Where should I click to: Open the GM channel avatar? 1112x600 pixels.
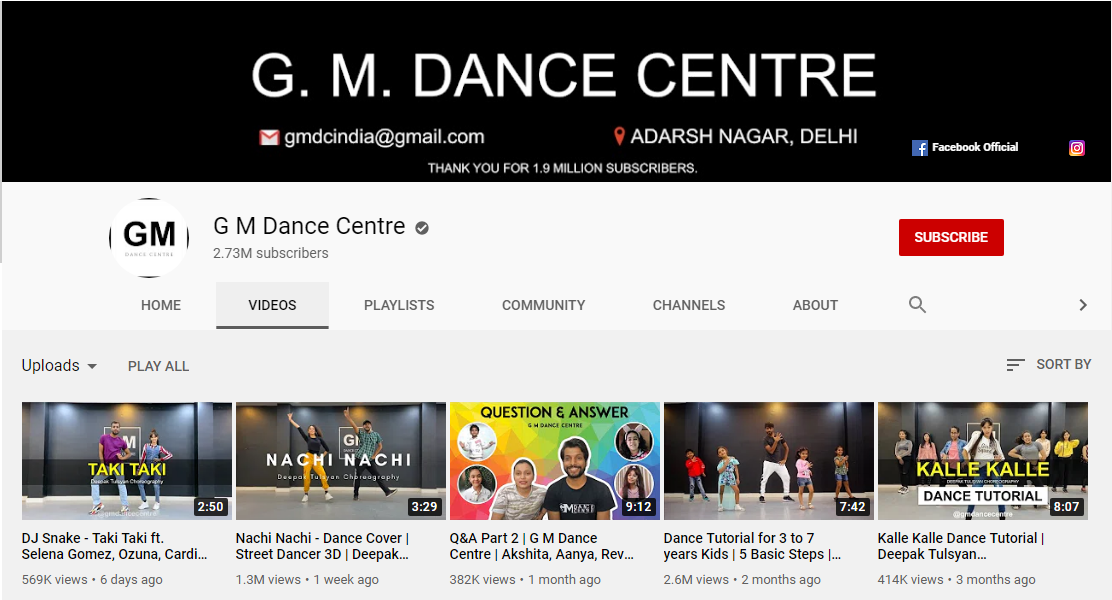tap(149, 238)
